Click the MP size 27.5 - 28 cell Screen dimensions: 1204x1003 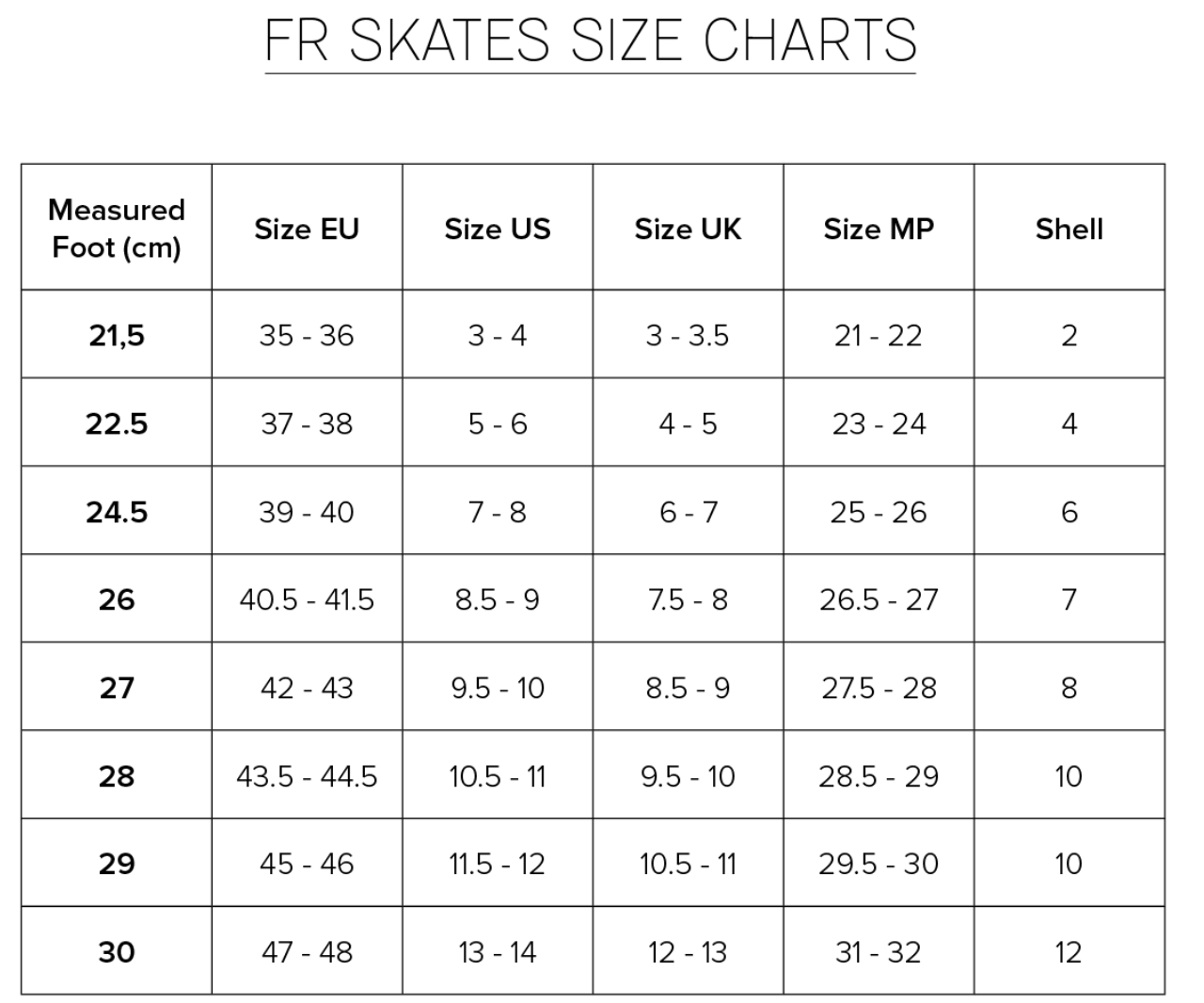(x=879, y=688)
